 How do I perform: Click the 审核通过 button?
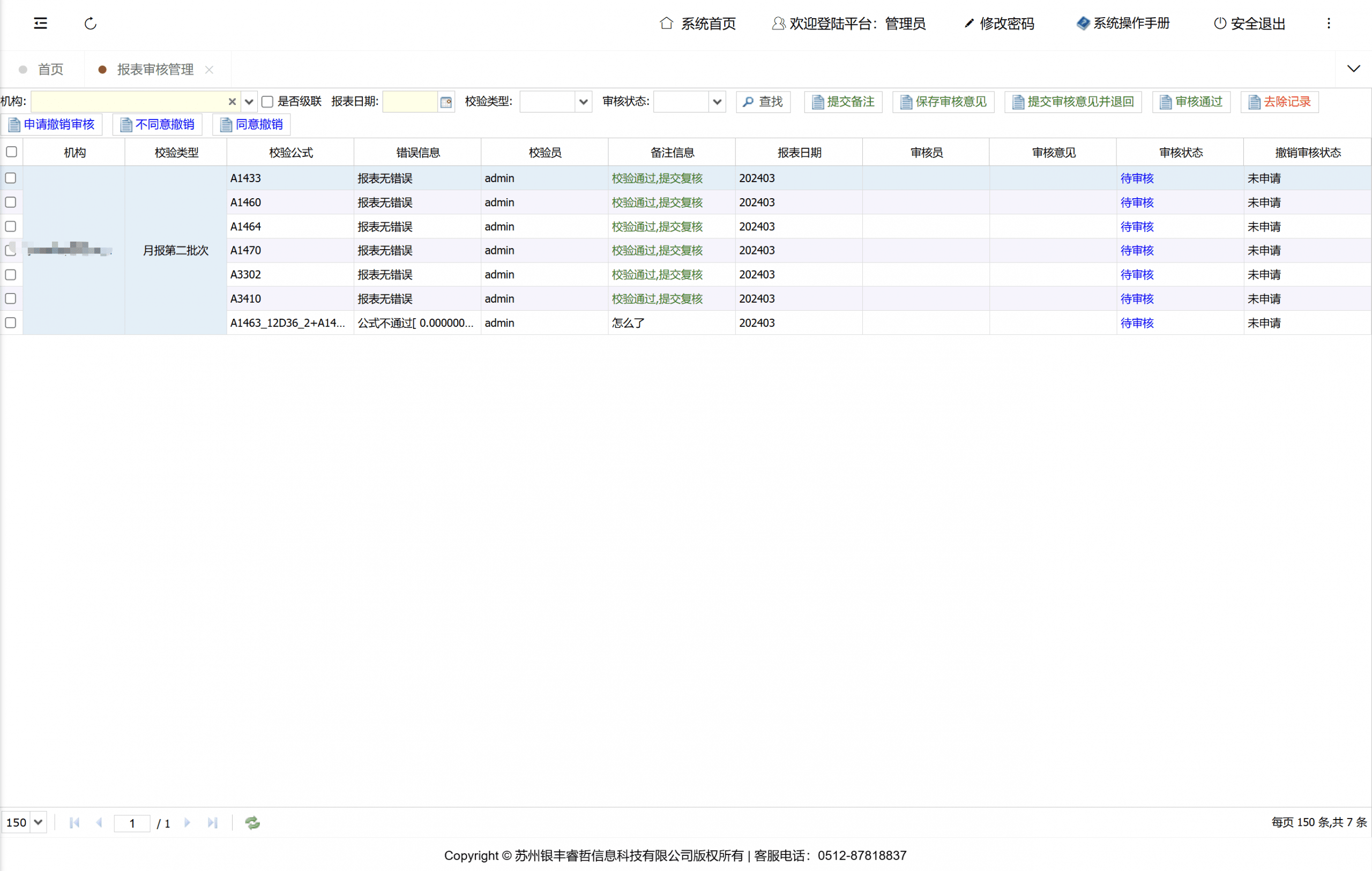[x=1191, y=102]
